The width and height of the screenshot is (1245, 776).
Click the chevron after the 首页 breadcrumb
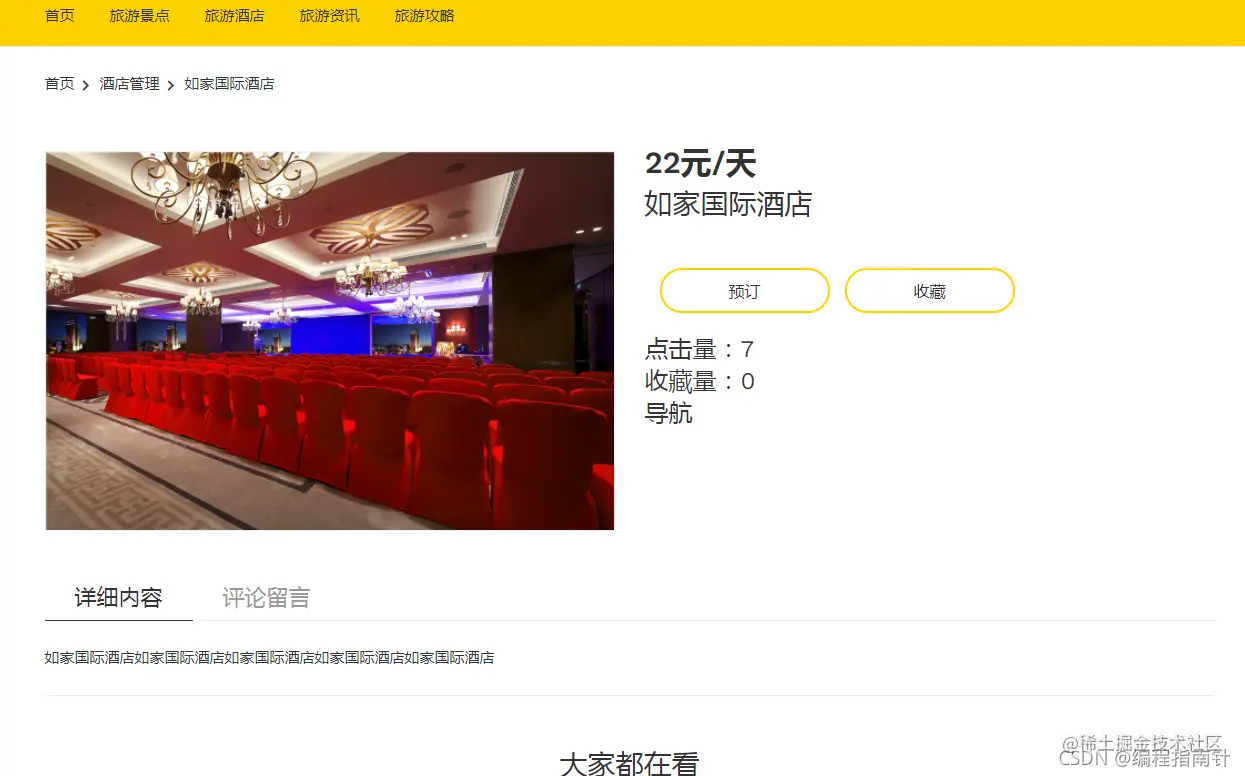pyautogui.click(x=86, y=85)
